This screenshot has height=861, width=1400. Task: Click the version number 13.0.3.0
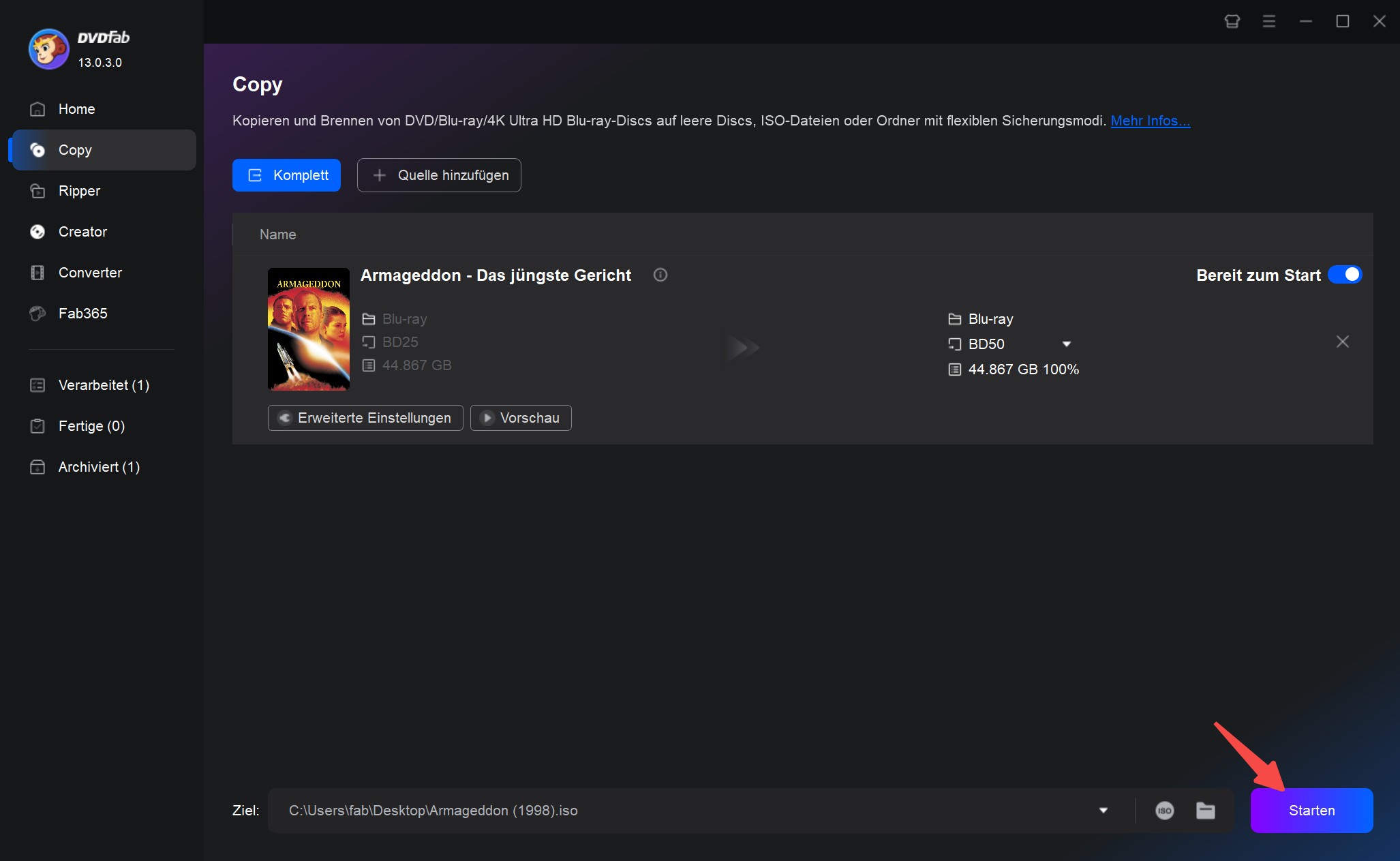click(x=100, y=63)
